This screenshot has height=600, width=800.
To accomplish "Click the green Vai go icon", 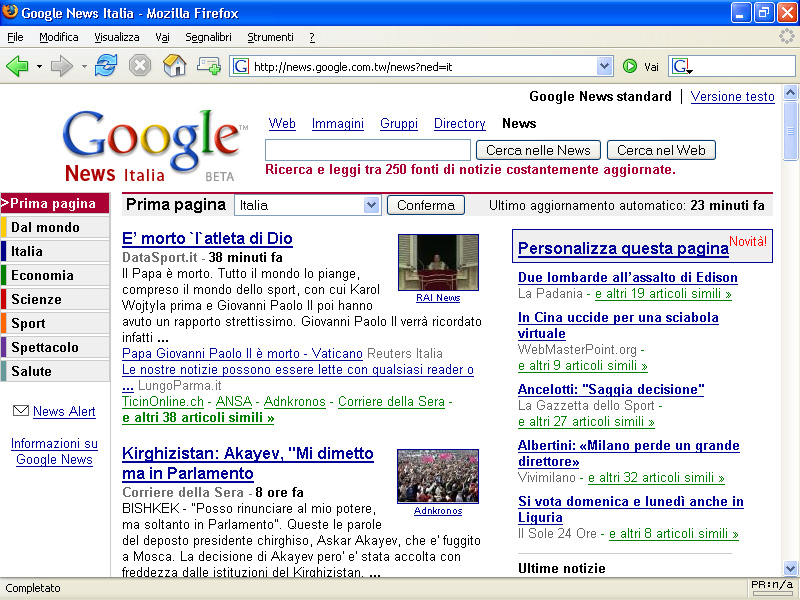I will tap(630, 66).
